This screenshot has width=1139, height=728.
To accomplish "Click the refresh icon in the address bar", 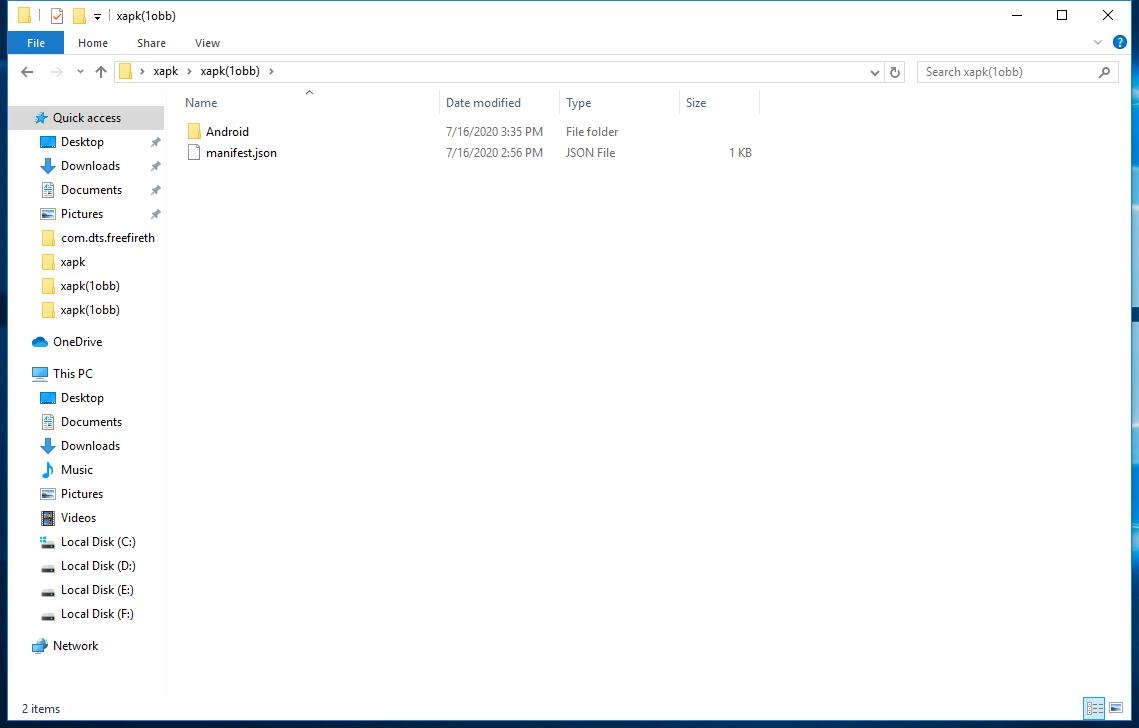I will click(x=894, y=71).
